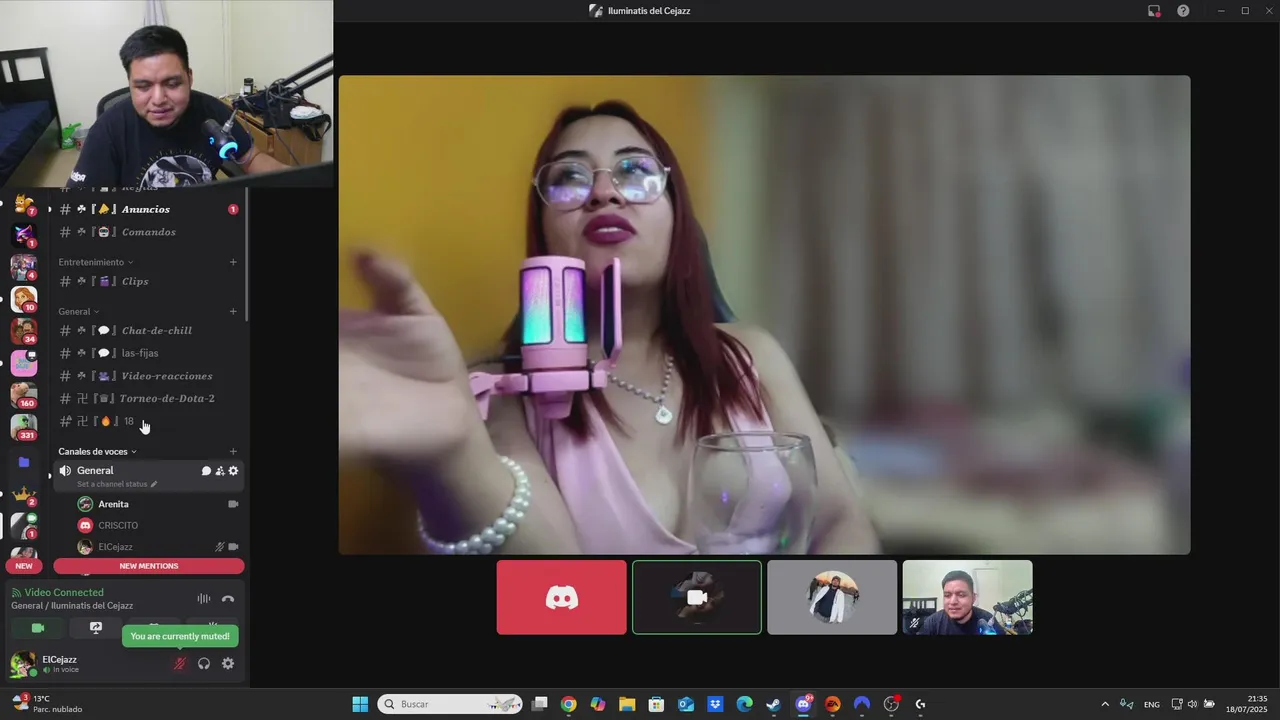Open ElCejazz user panel avatar
1280x720 pixels.
coord(23,664)
